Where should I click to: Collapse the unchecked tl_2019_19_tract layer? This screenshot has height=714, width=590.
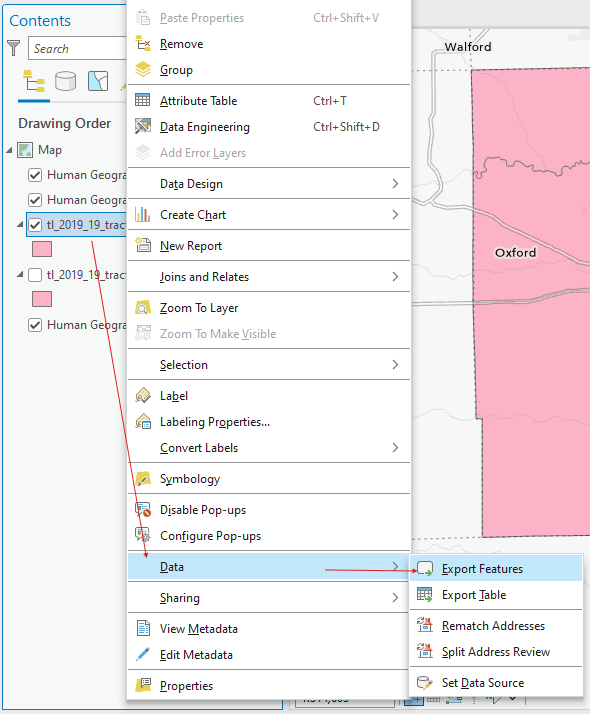coord(20,275)
